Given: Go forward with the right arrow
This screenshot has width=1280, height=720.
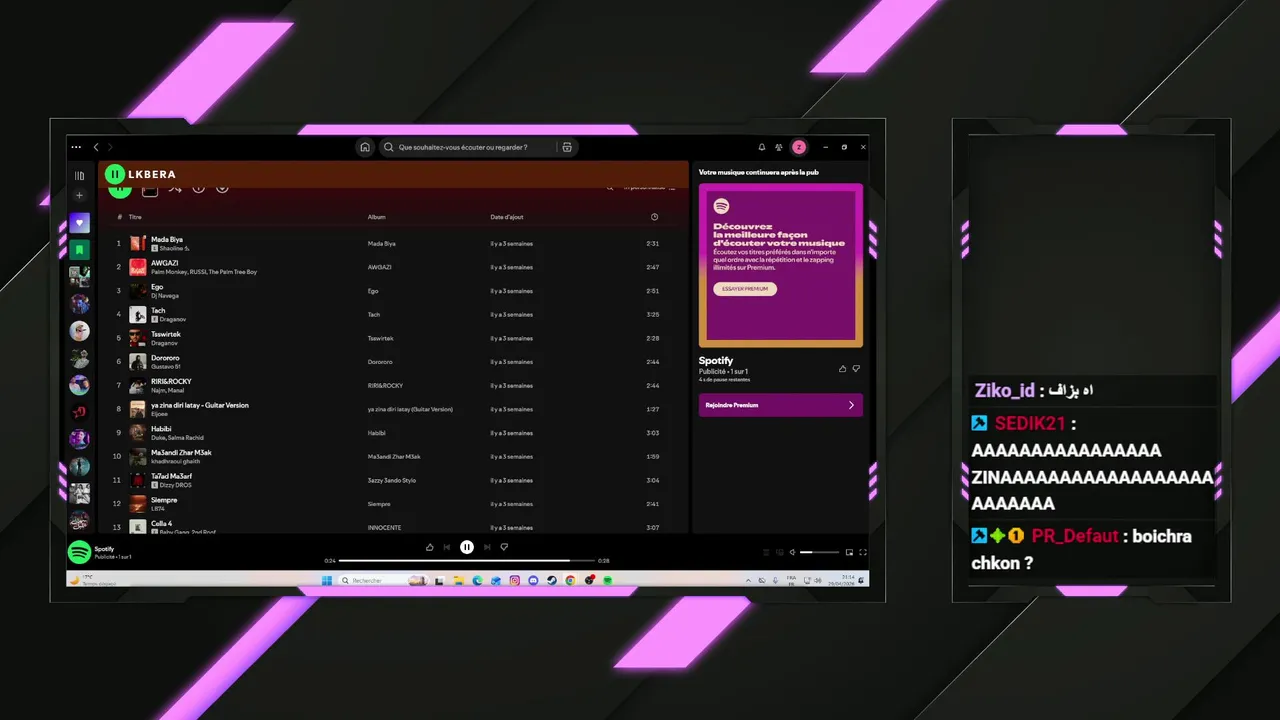Looking at the screenshot, I should tap(110, 147).
